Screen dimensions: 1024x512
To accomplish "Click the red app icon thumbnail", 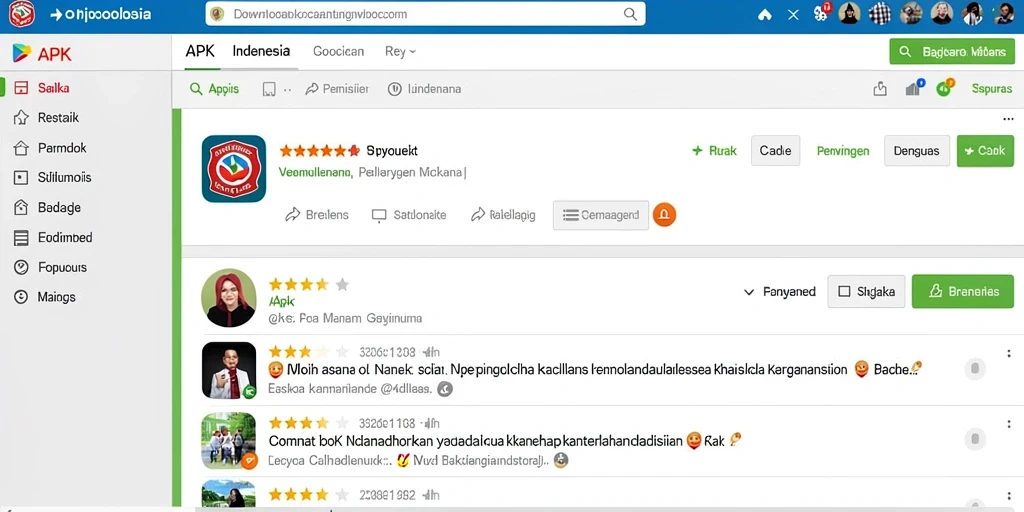I will (x=234, y=168).
